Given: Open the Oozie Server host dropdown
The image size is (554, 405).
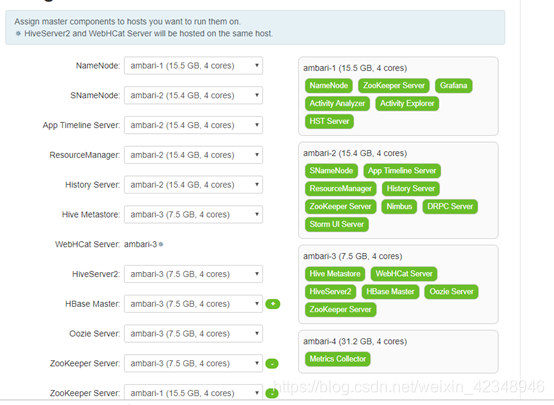Looking at the screenshot, I should [x=193, y=334].
